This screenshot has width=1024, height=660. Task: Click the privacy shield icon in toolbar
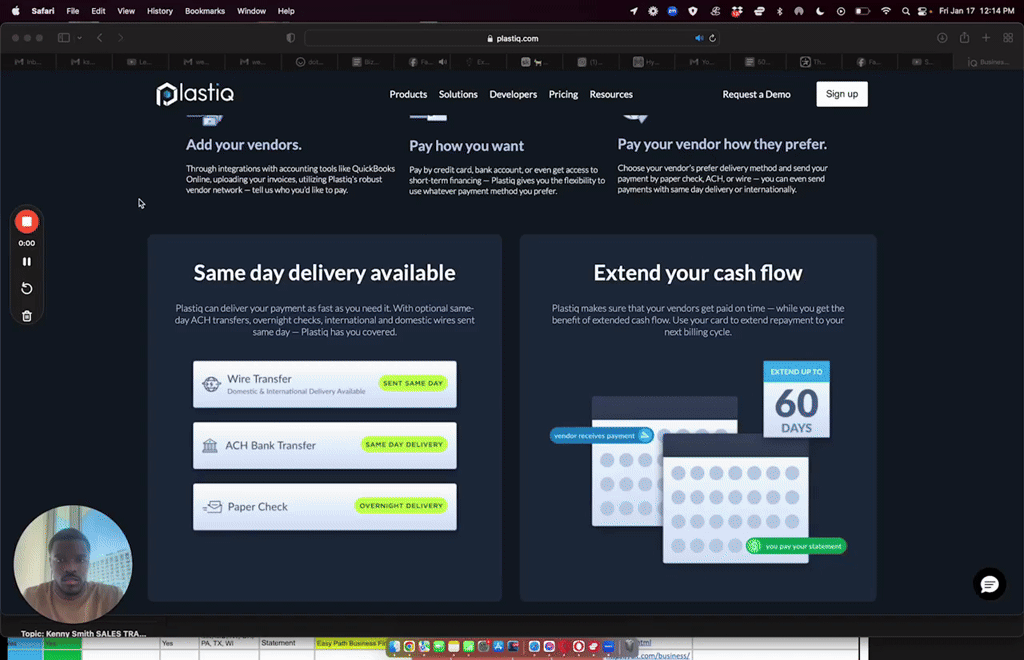[291, 38]
